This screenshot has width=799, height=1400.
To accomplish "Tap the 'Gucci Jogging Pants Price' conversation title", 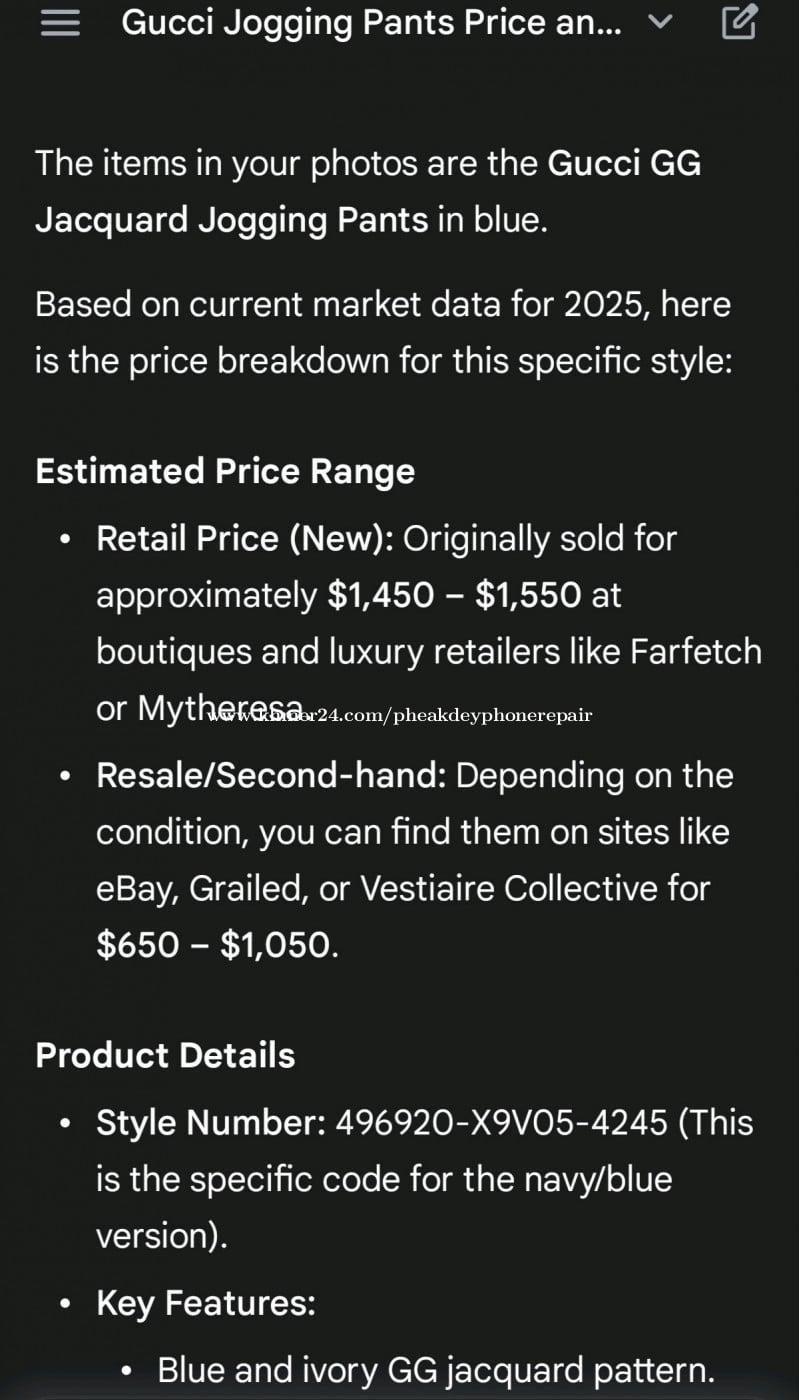I will 370,22.
